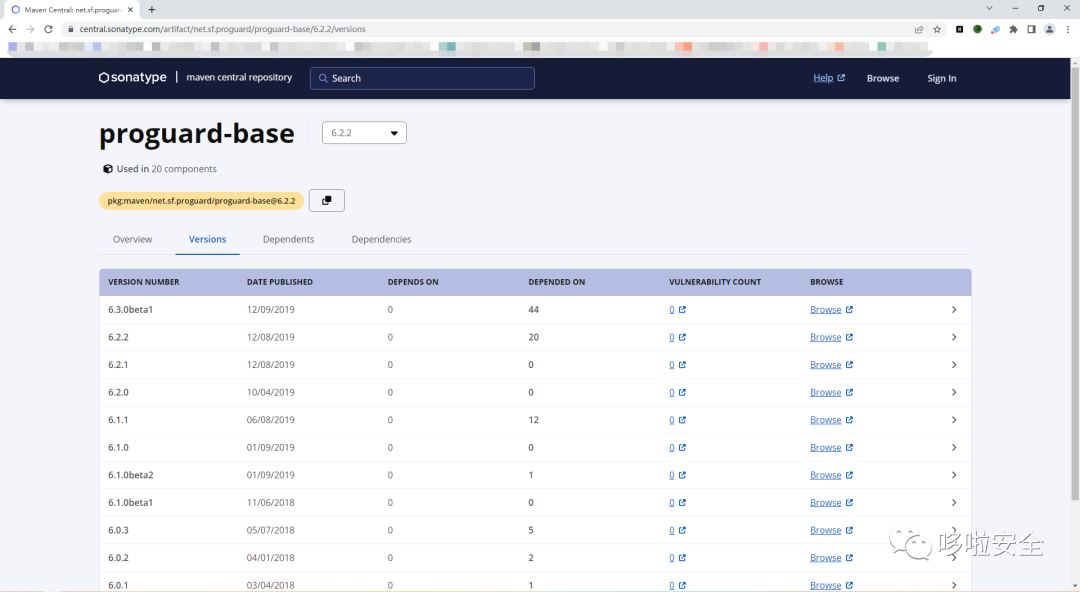The height and width of the screenshot is (592, 1080).
Task: Click Browse link for version 6.3.0beta1
Action: coord(825,309)
